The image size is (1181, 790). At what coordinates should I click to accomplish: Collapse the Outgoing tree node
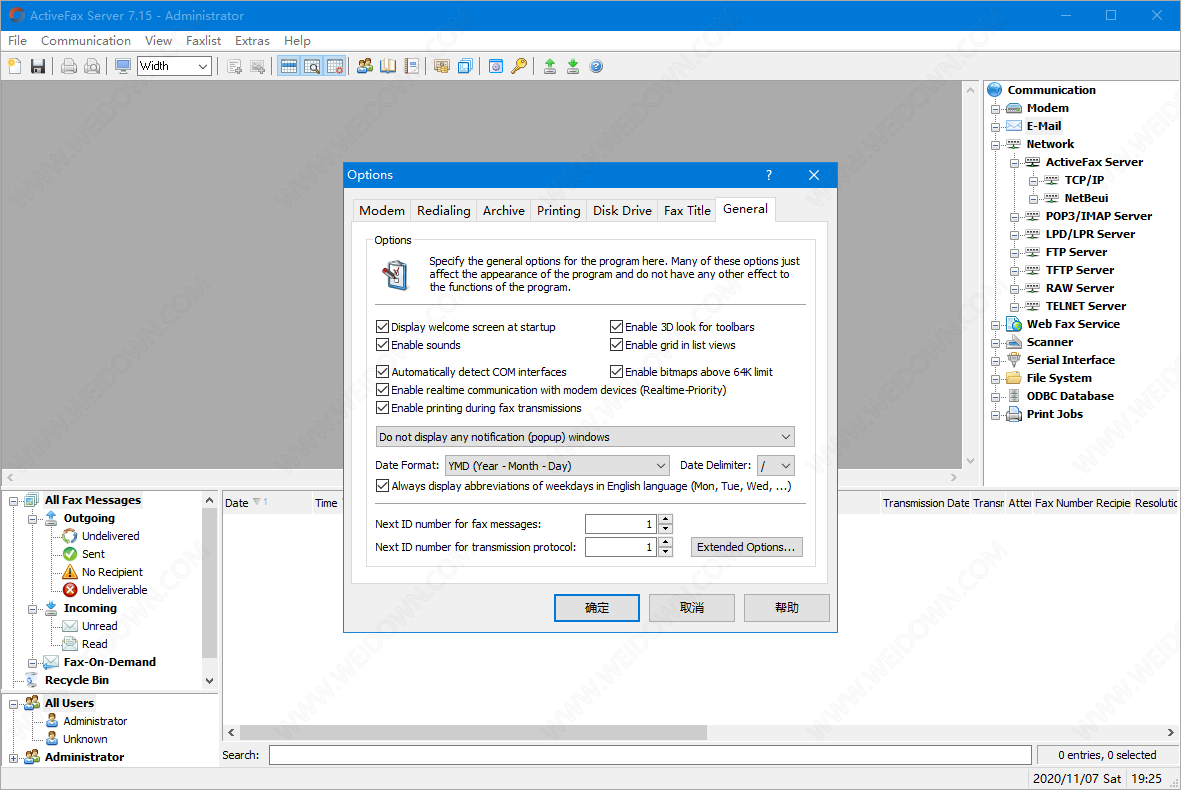[32, 519]
